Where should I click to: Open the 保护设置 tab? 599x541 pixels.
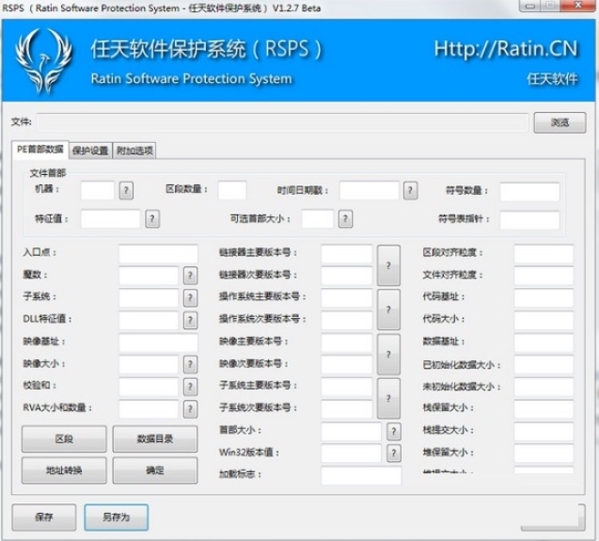[x=90, y=151]
